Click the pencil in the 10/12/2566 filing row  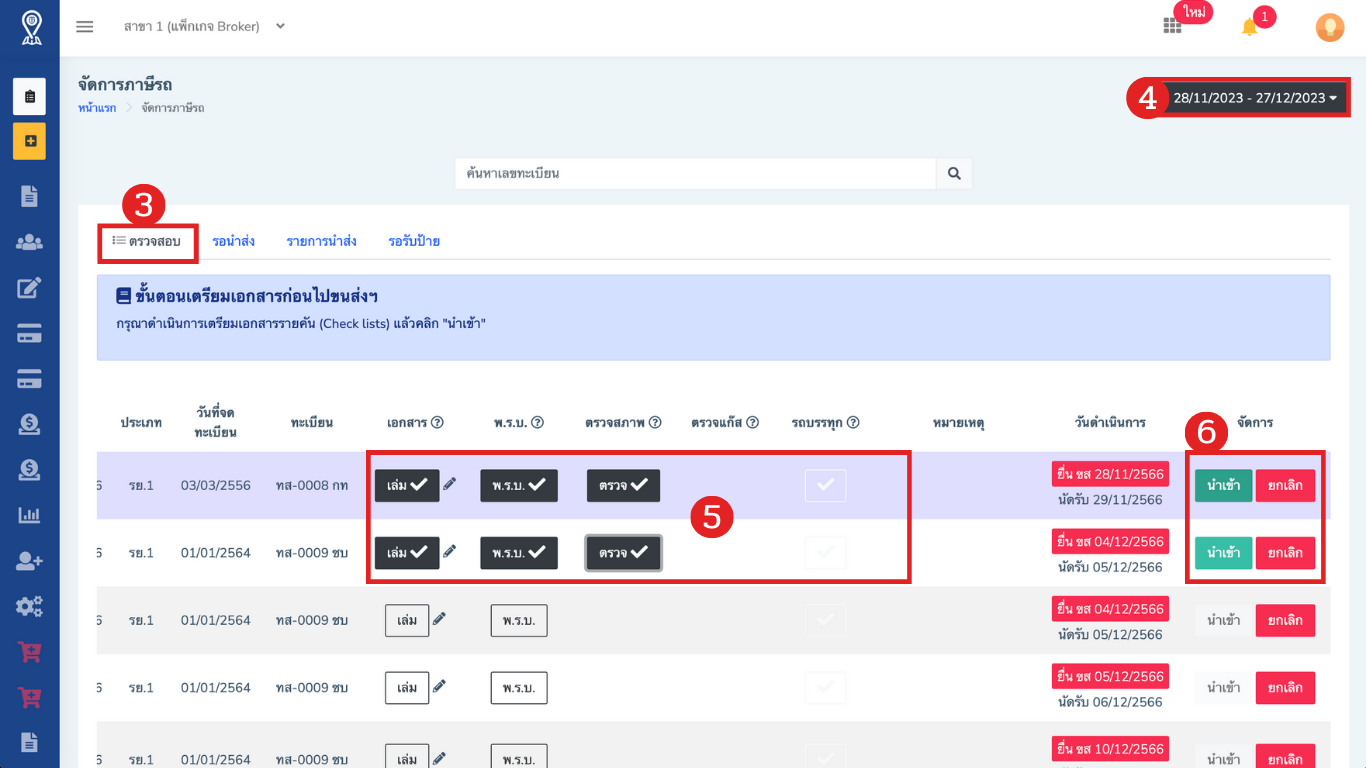(x=439, y=758)
